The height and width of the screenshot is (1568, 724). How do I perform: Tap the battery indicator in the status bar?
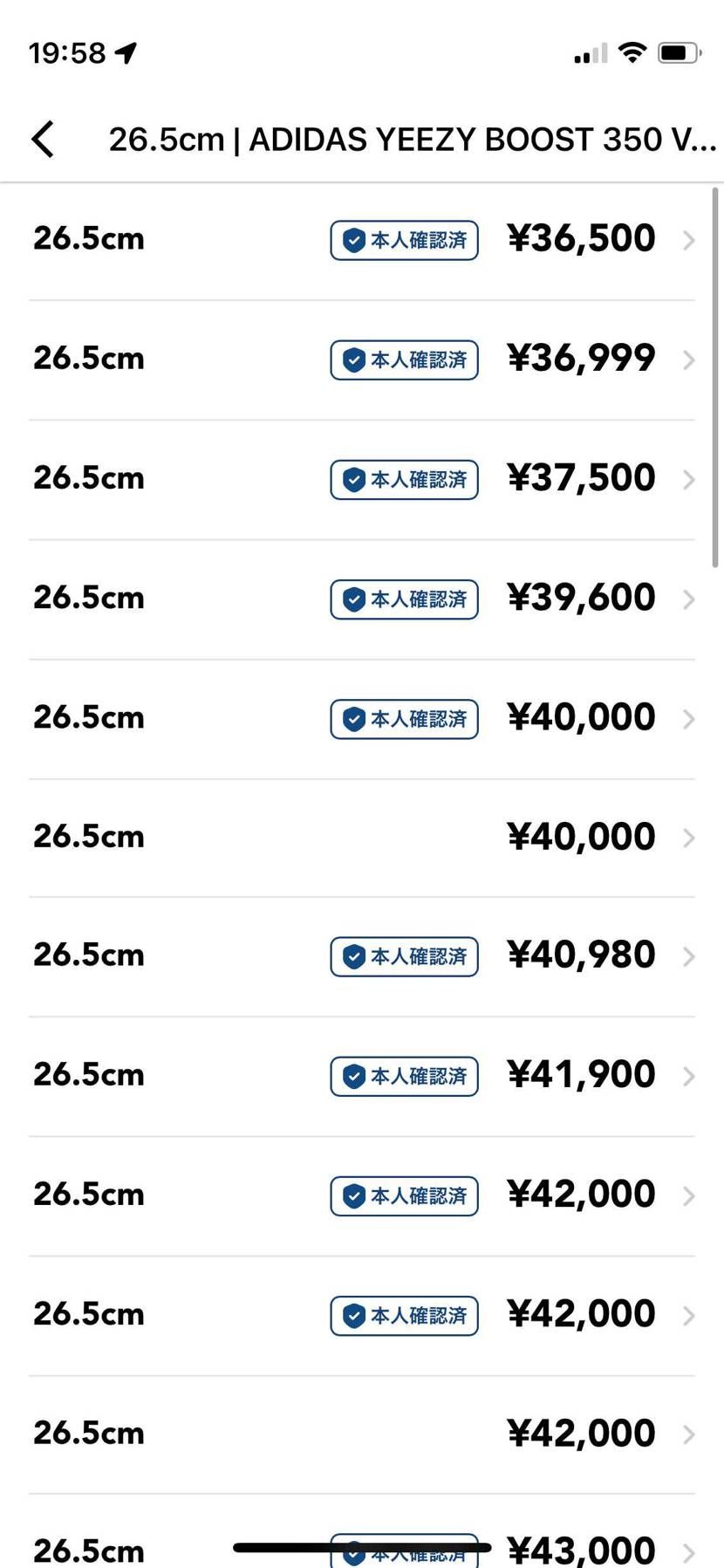[x=680, y=52]
